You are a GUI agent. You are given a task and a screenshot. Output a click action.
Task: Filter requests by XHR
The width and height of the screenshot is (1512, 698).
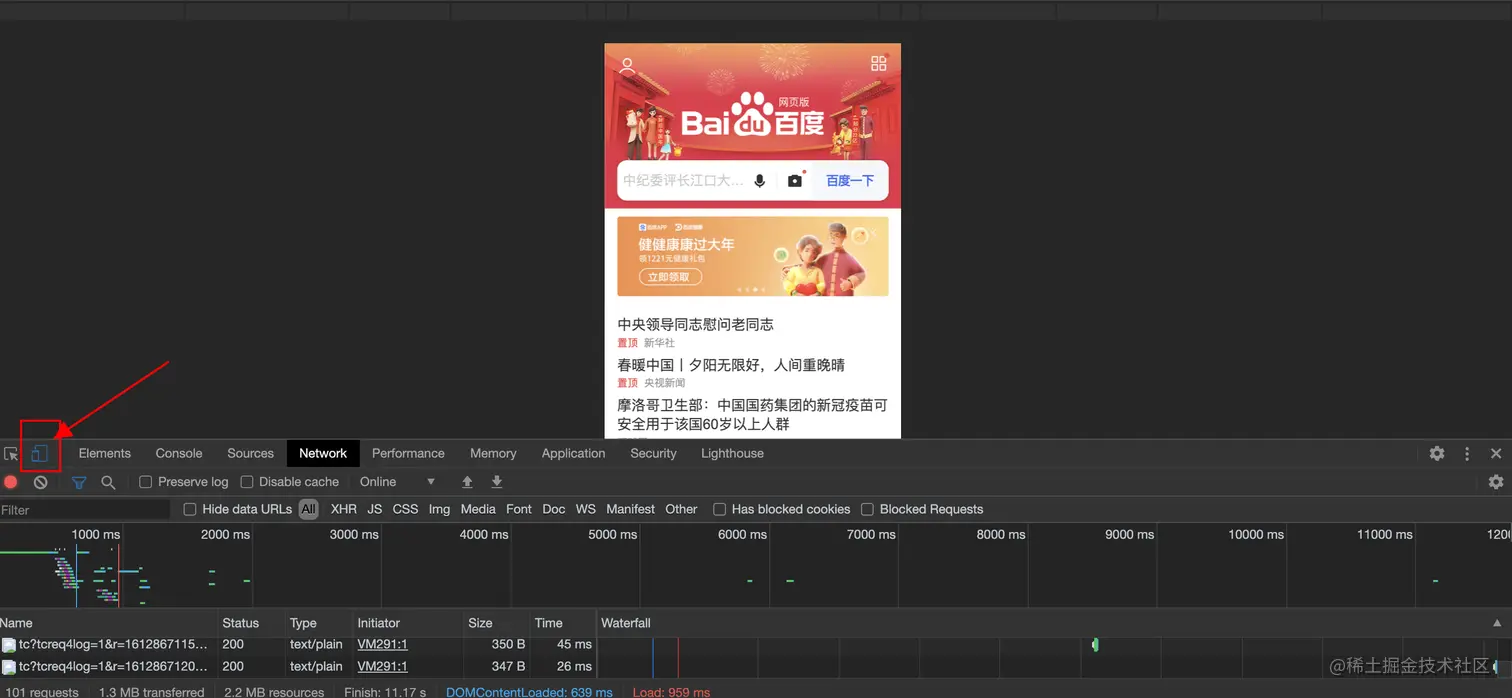coord(344,509)
